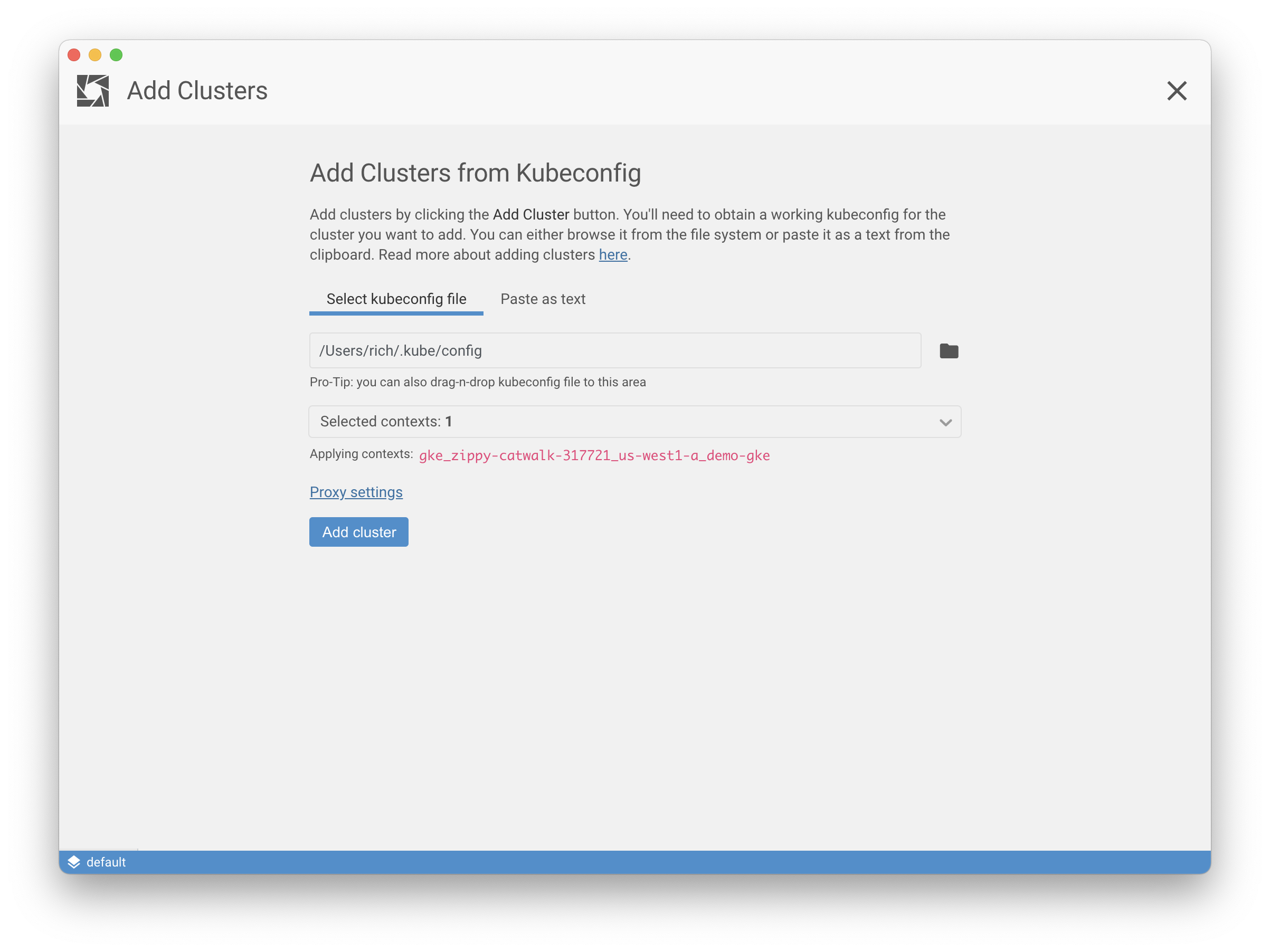The image size is (1270, 952).
Task: Open Proxy settings
Action: pyautogui.click(x=356, y=492)
